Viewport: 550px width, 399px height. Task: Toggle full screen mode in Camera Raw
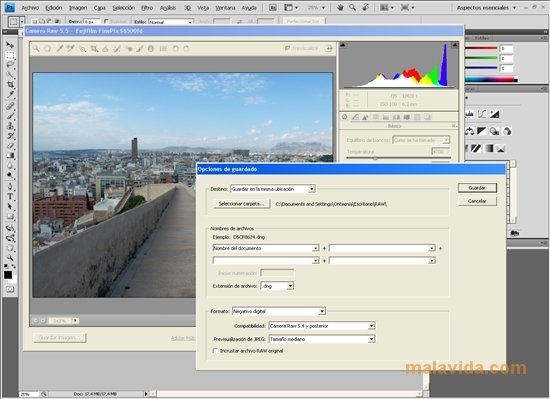(329, 48)
